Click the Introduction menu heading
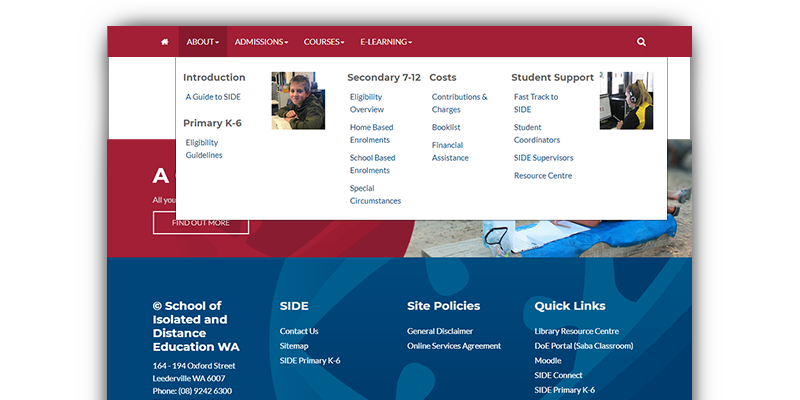The image size is (800, 400). (x=214, y=78)
